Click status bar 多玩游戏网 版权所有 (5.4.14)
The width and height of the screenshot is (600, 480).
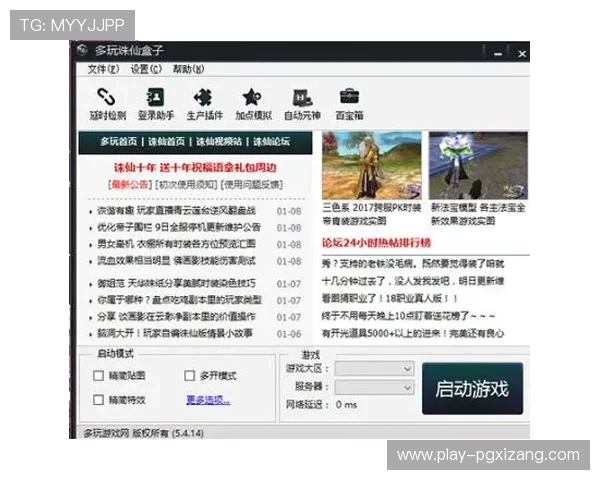[143, 434]
